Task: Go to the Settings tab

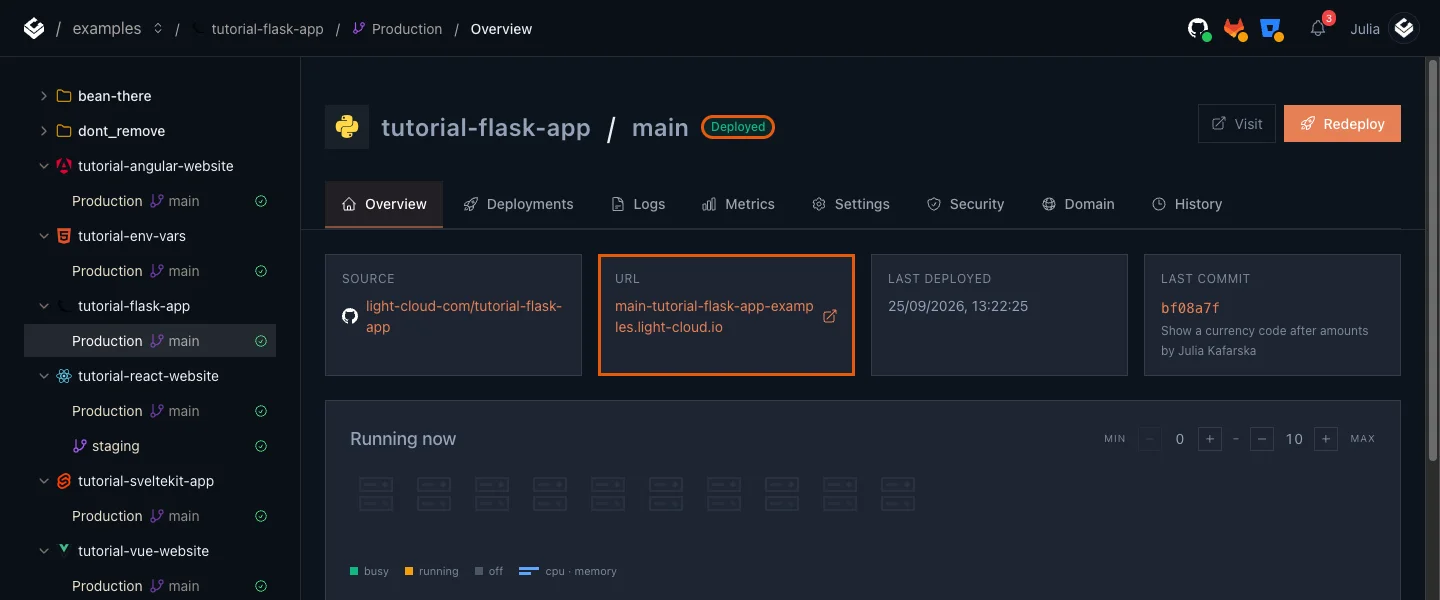Action: [850, 204]
